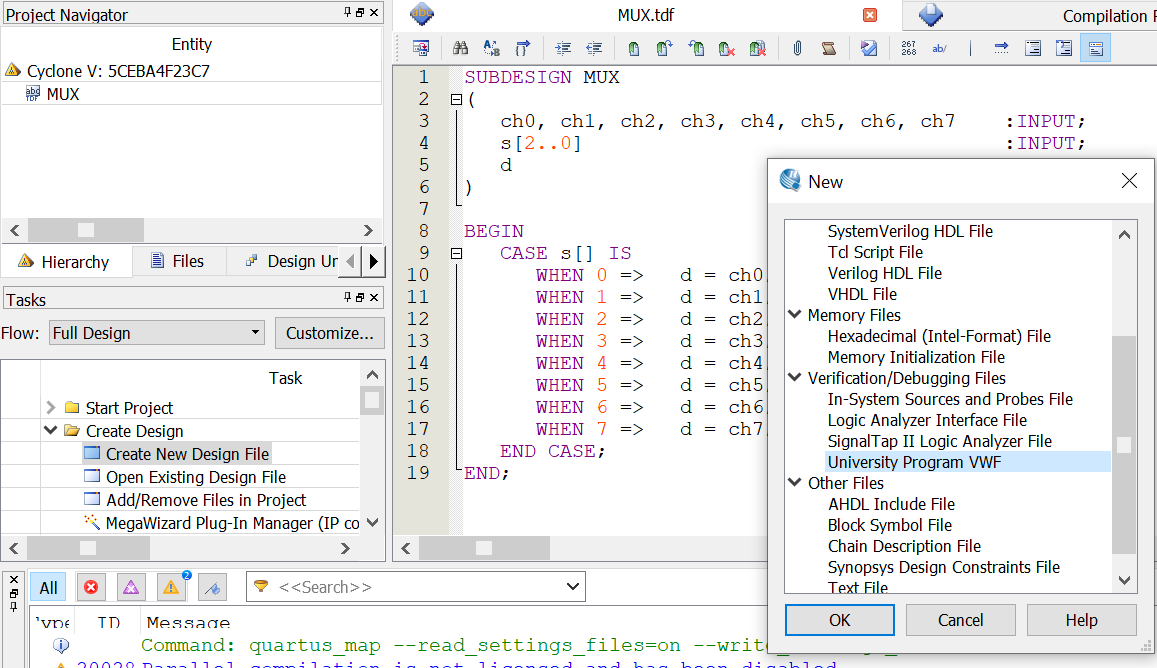Click the first icon in the editor toolbar

click(421, 49)
